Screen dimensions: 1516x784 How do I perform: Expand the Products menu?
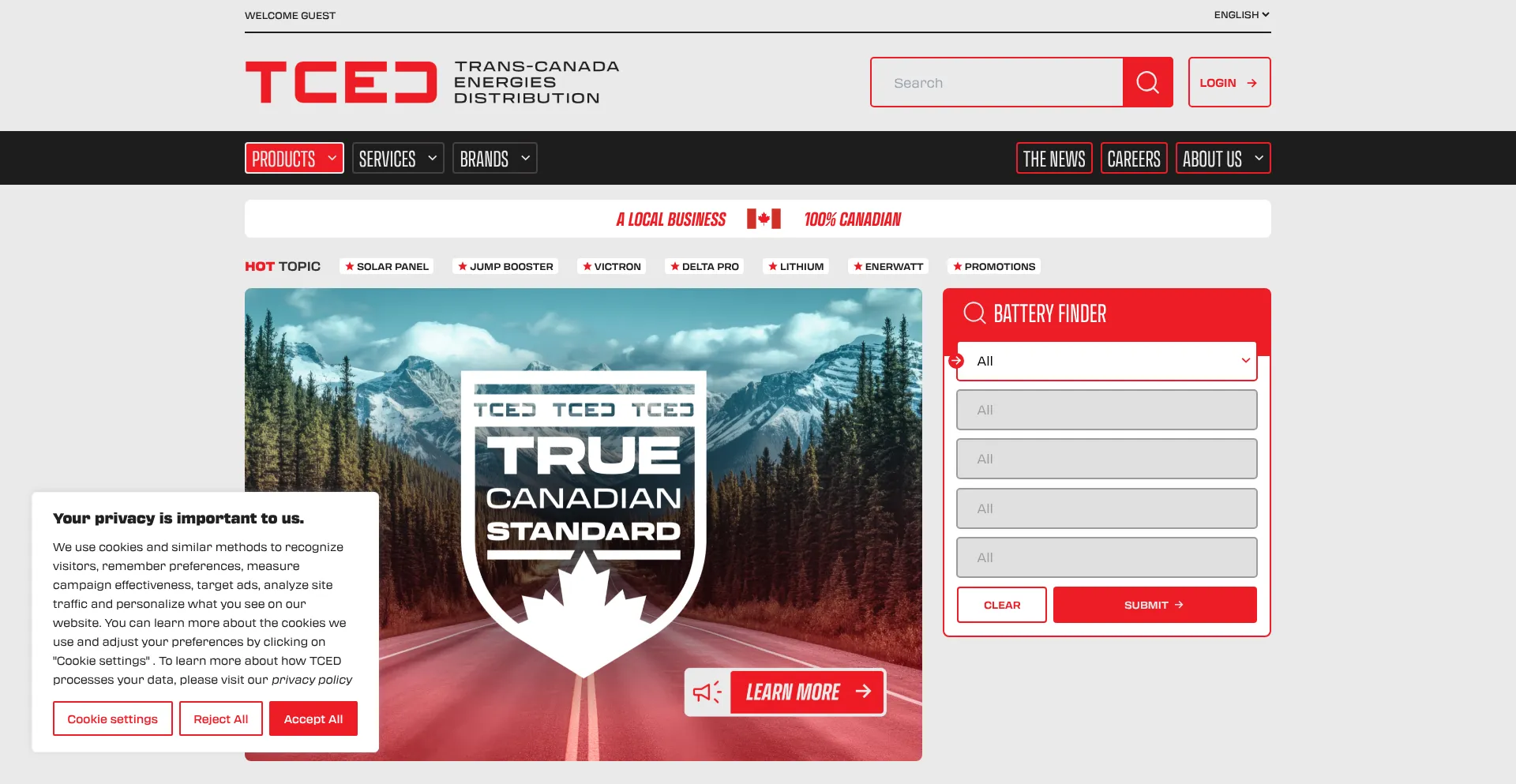click(295, 159)
